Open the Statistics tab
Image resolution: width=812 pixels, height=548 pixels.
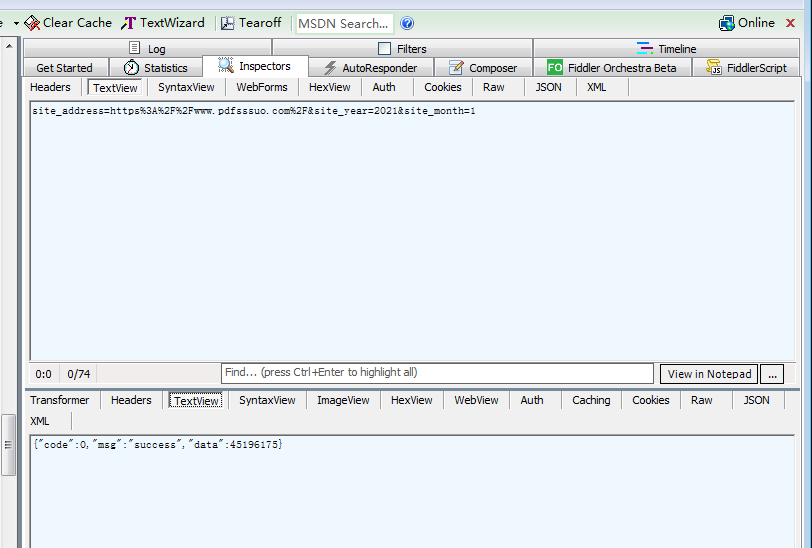click(x=155, y=68)
